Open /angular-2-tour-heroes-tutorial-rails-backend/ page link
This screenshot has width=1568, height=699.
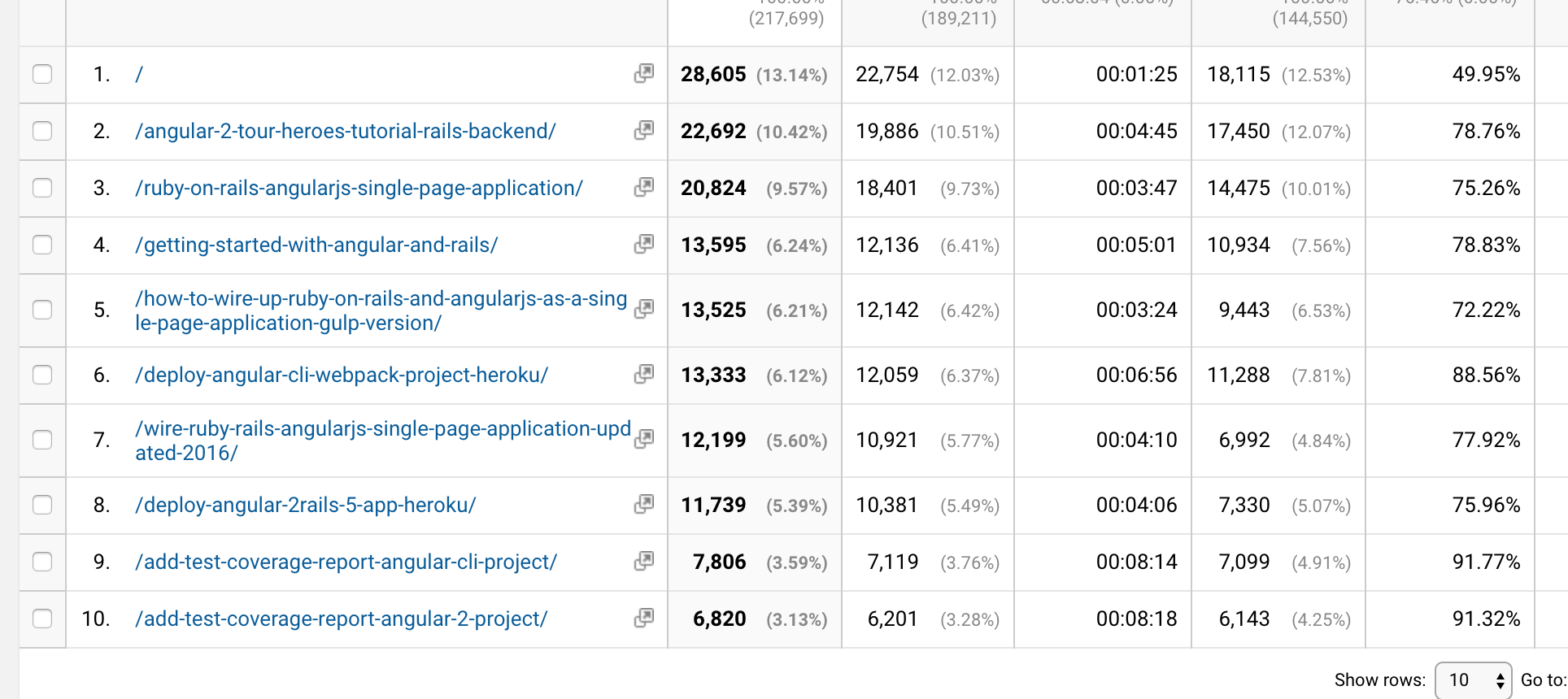[x=346, y=131]
